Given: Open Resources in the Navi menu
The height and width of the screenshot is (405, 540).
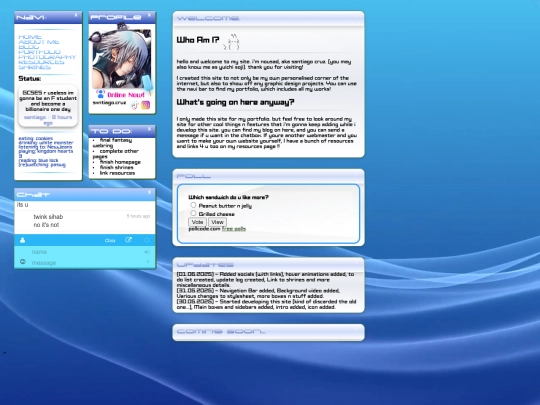Looking at the screenshot, I should tap(41, 62).
